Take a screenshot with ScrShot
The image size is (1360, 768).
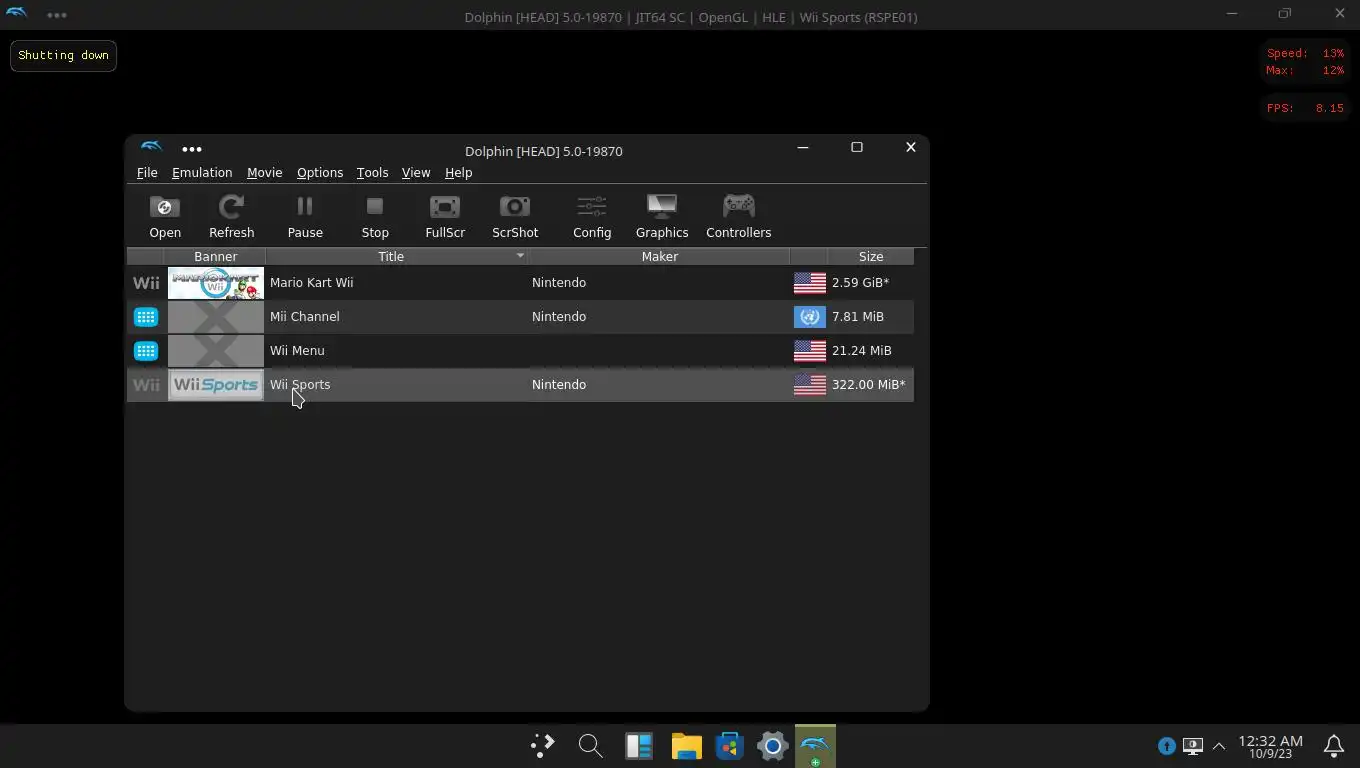point(515,216)
